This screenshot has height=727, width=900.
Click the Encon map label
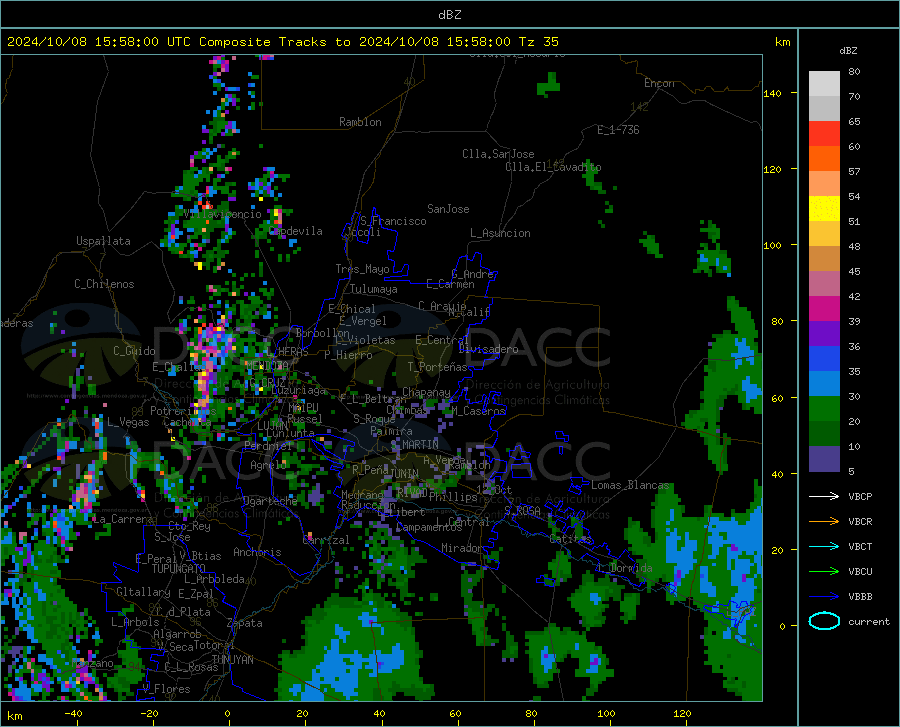[659, 83]
